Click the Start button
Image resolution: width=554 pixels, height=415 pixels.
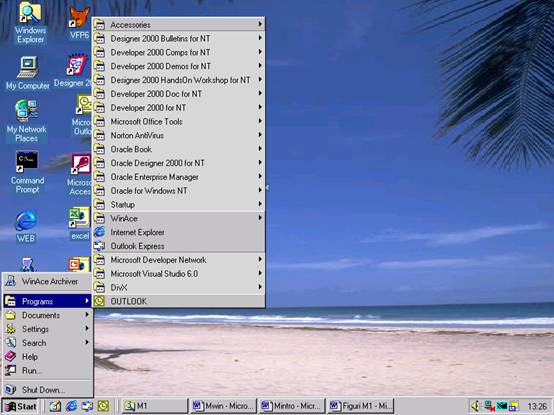pos(20,406)
